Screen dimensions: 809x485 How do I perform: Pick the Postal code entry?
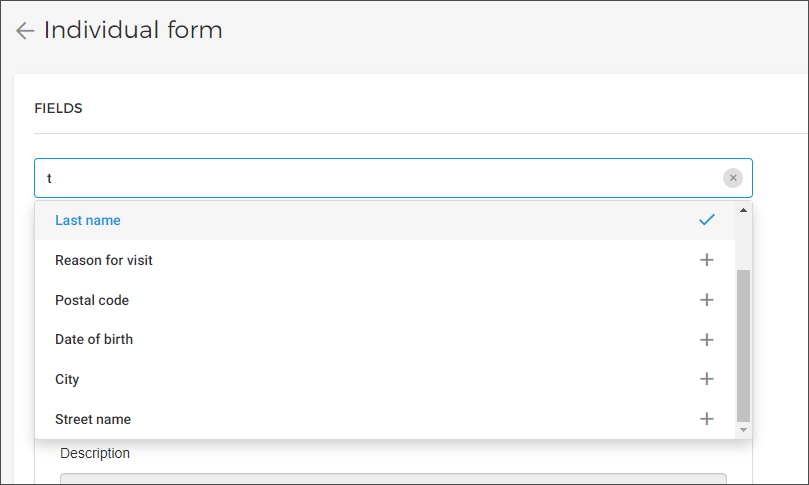point(385,300)
